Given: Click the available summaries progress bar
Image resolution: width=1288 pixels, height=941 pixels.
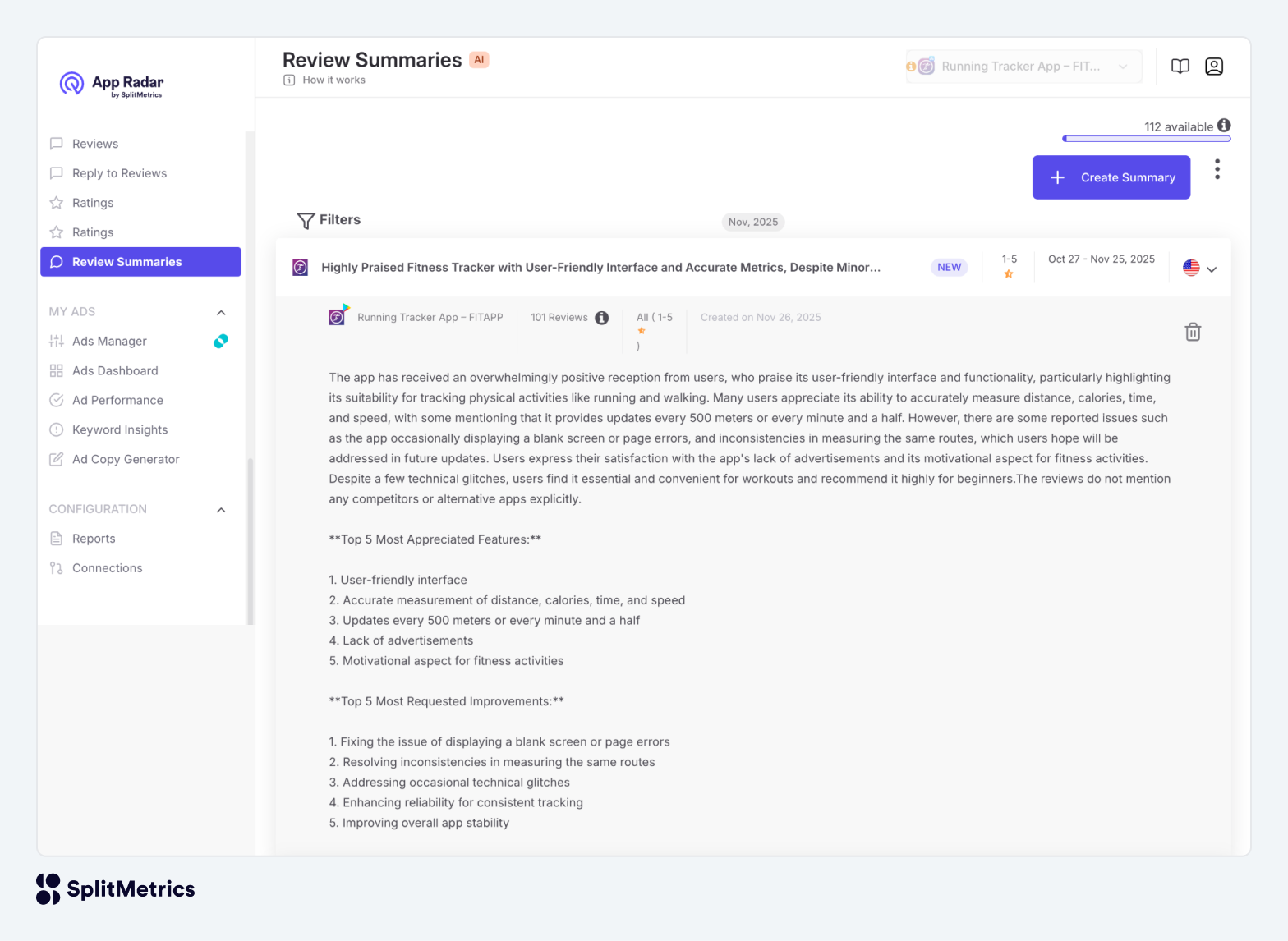Looking at the screenshot, I should pos(1146,139).
